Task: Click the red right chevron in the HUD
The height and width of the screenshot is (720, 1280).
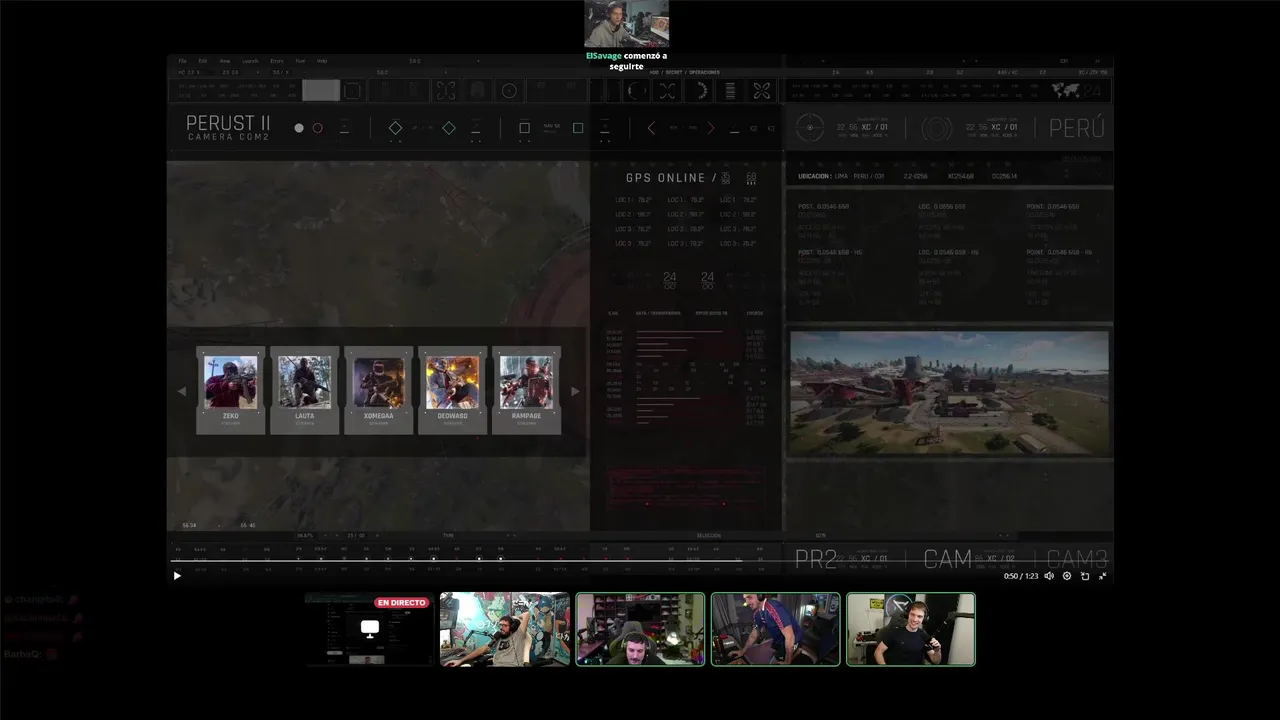Action: tap(711, 128)
